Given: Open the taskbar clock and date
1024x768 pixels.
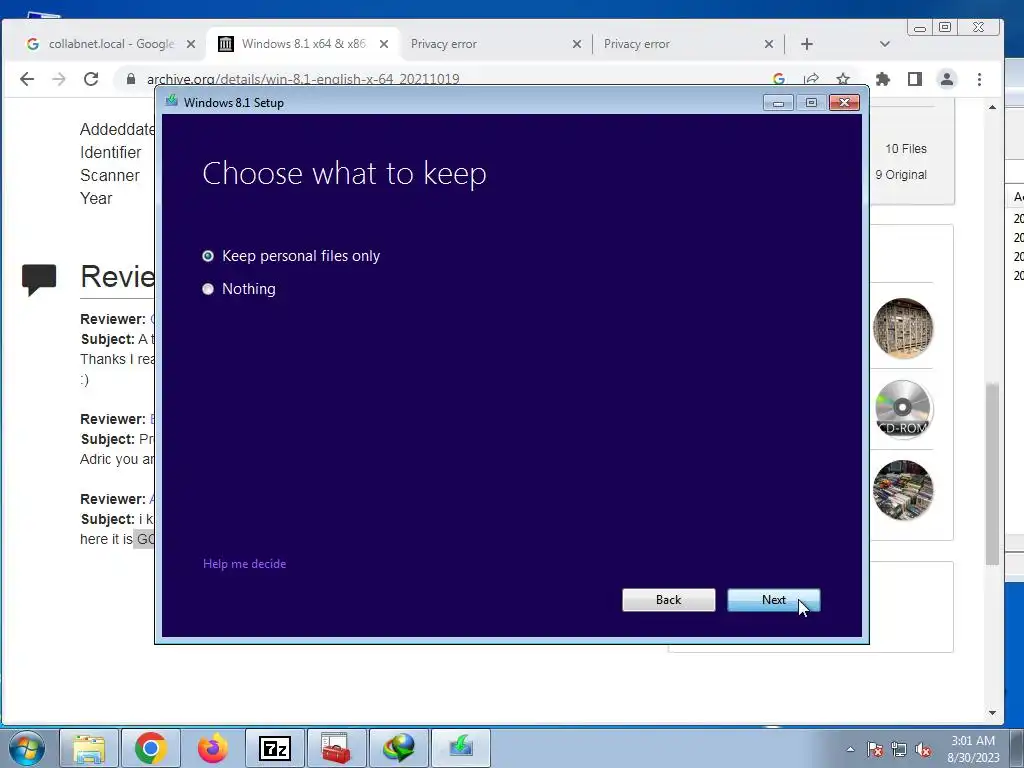Looking at the screenshot, I should pyautogui.click(x=973, y=749).
